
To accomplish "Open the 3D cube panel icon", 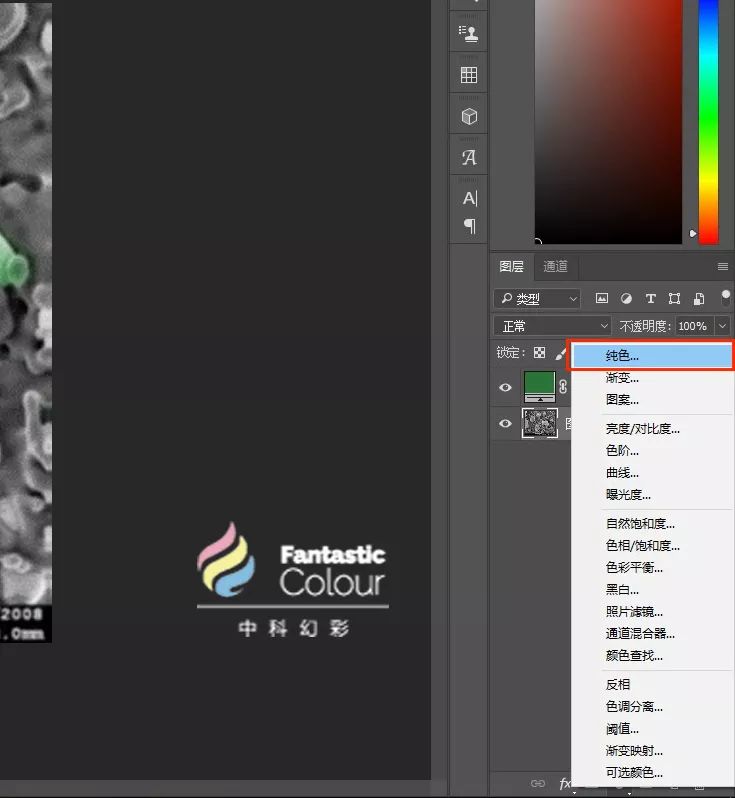I will pyautogui.click(x=468, y=117).
